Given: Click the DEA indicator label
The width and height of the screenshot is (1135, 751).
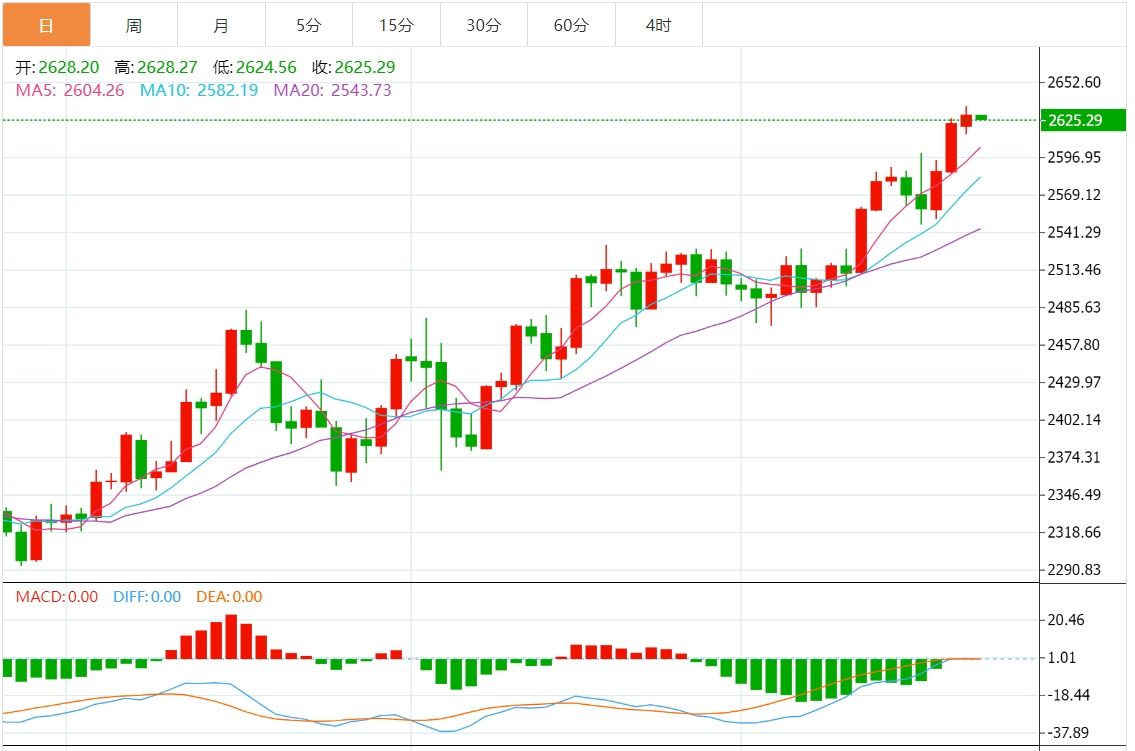Looking at the screenshot, I should (x=229, y=597).
